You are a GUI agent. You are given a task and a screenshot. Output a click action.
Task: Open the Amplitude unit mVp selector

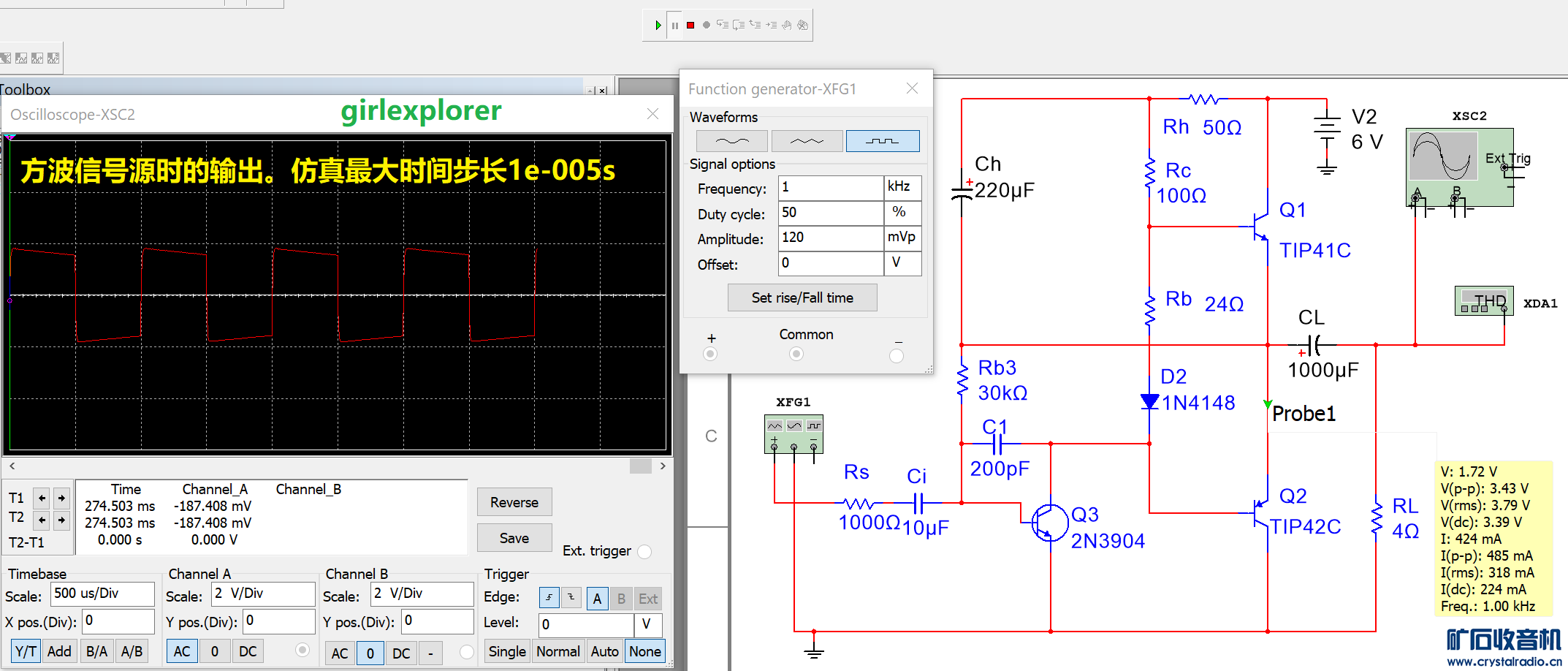pos(902,238)
